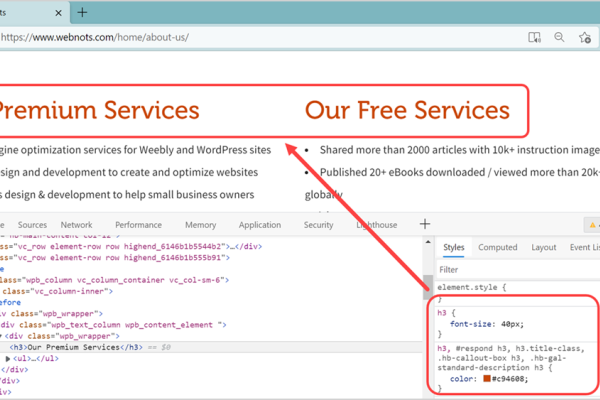600x400 pixels.
Task: Click the Filter field in Styles pane
Action: pos(510,269)
